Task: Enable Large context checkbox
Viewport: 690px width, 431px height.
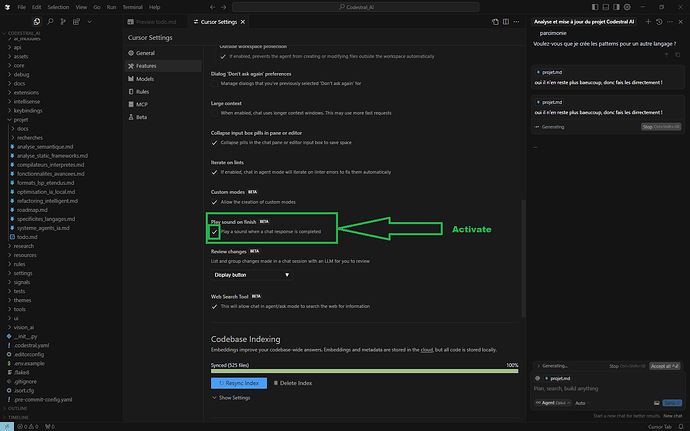Action: pyautogui.click(x=214, y=113)
